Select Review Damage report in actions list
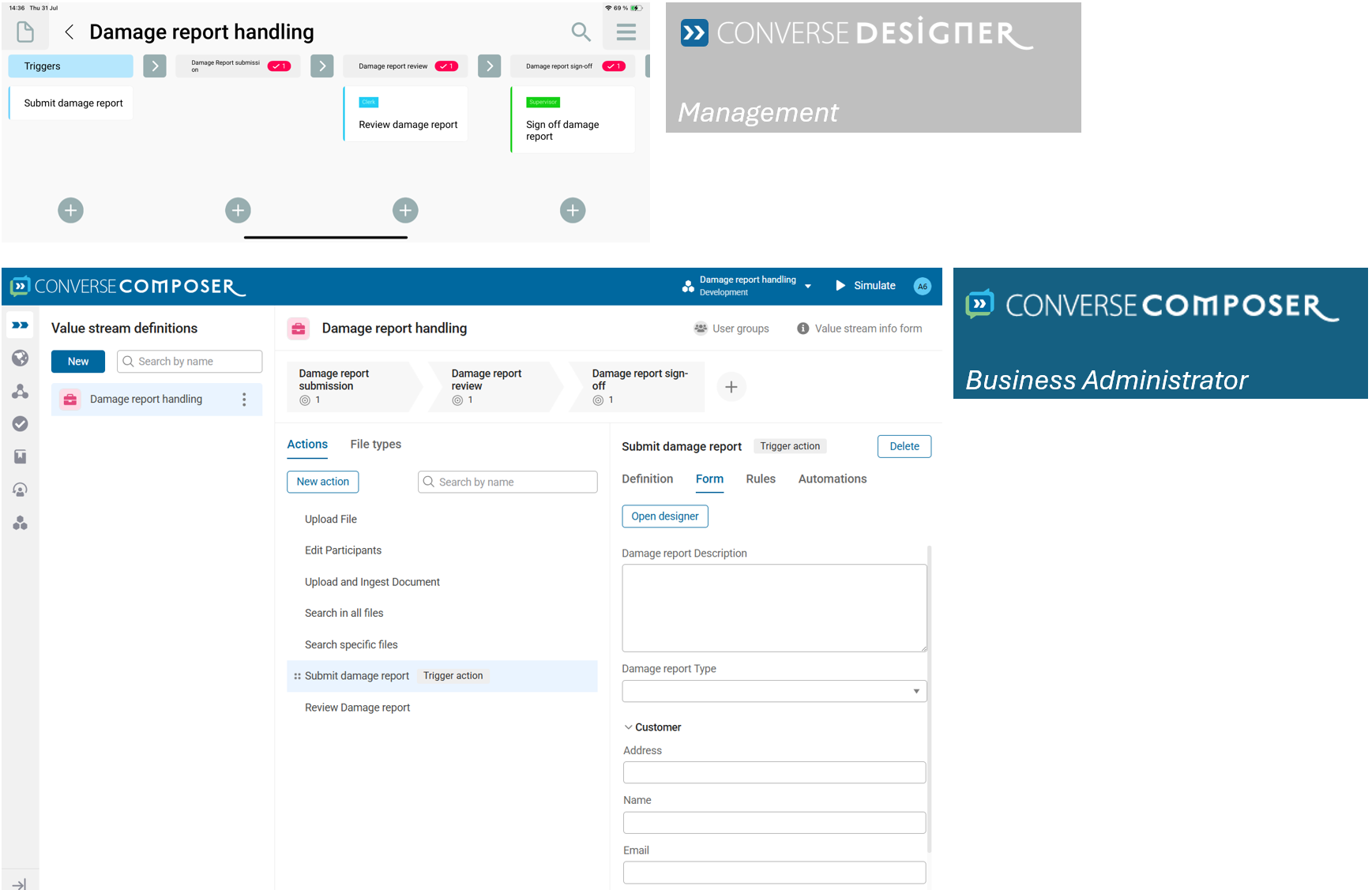The height and width of the screenshot is (890, 1372). tap(358, 708)
